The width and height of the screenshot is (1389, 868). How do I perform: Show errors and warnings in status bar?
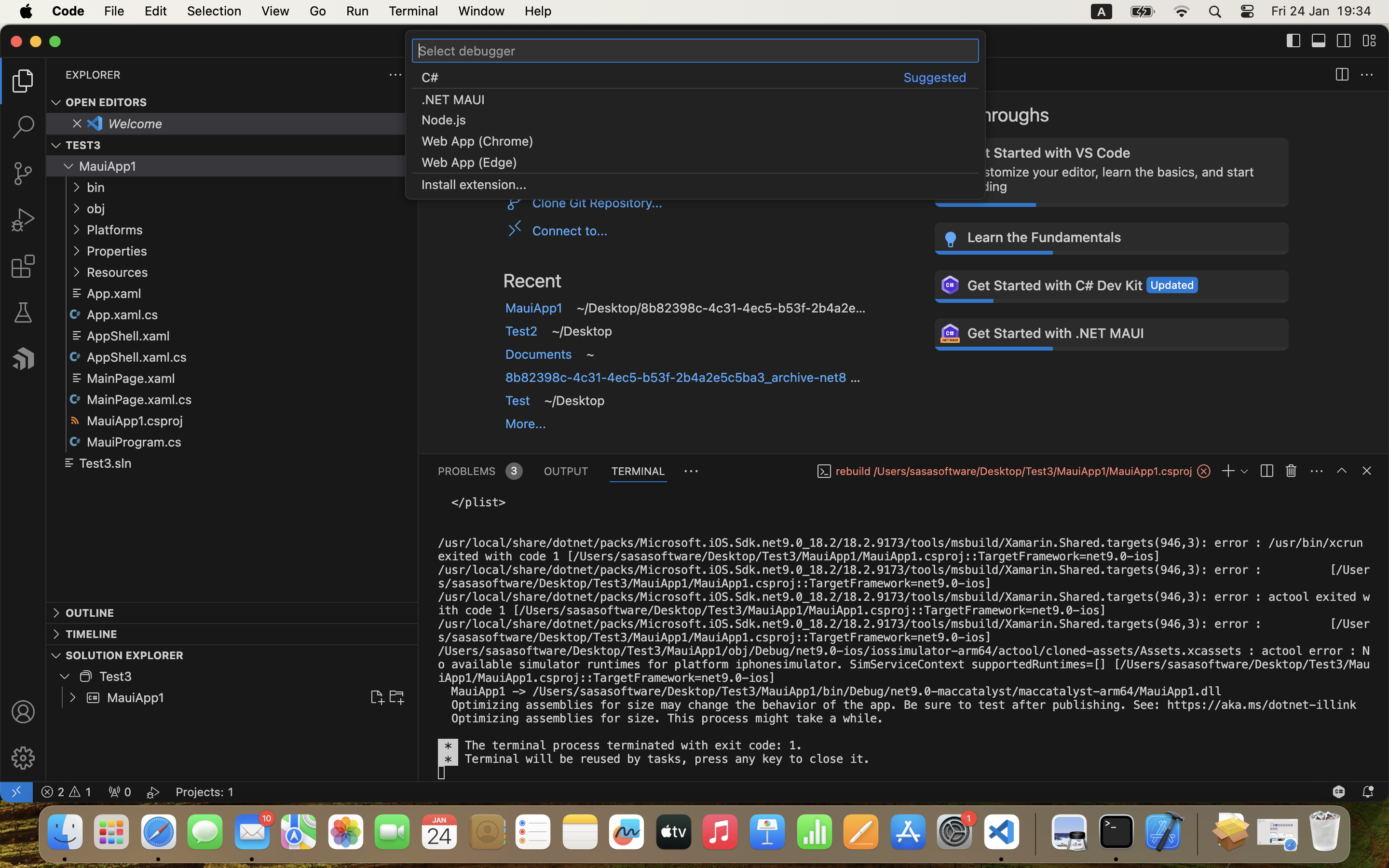point(66,792)
